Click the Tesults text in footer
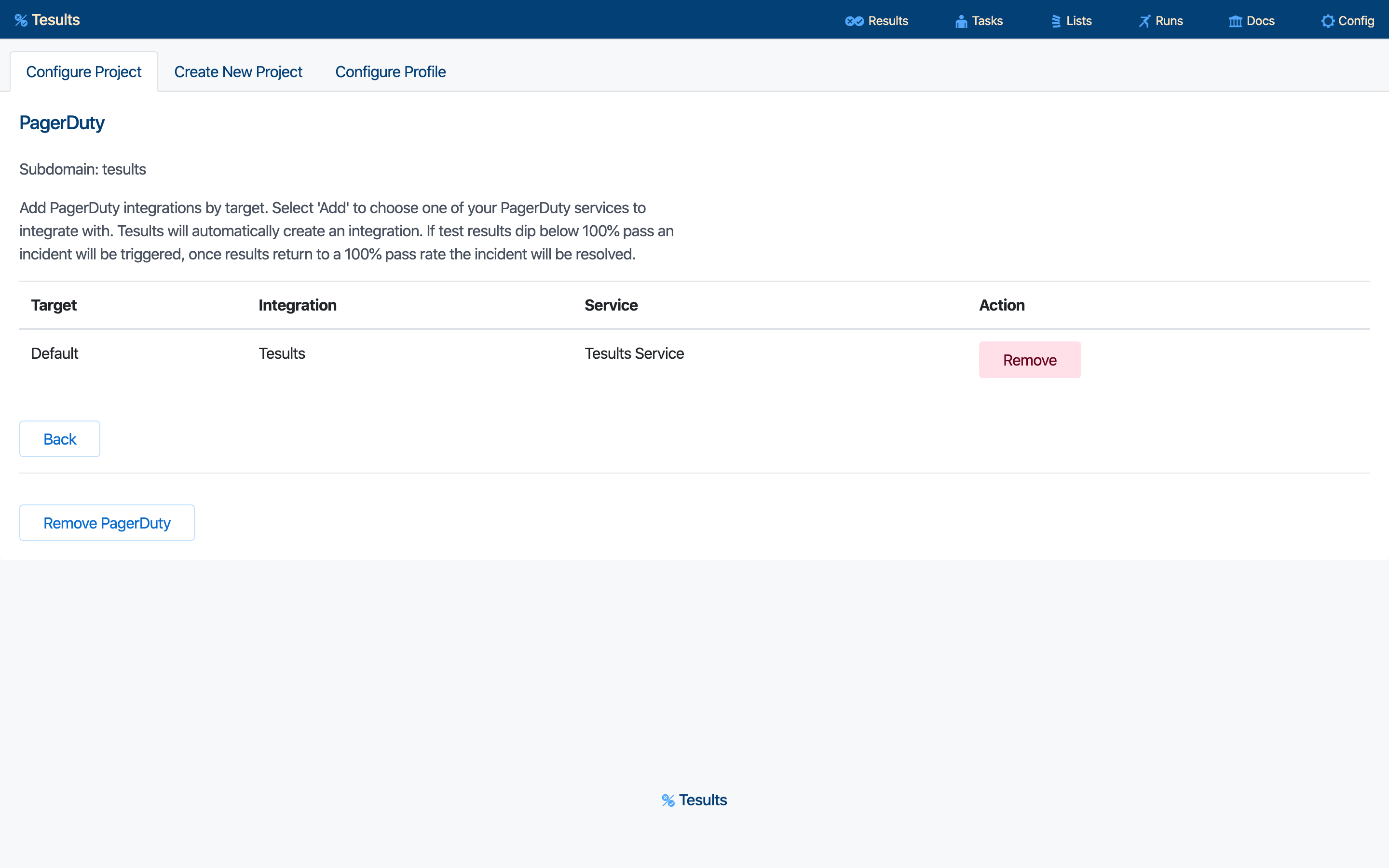 [703, 800]
